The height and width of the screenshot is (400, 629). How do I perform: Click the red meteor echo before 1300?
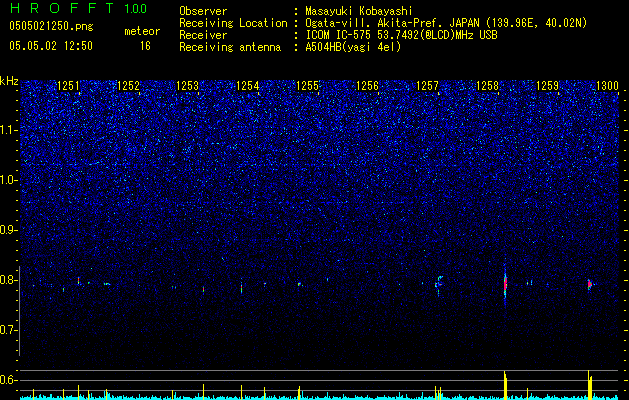coord(590,284)
